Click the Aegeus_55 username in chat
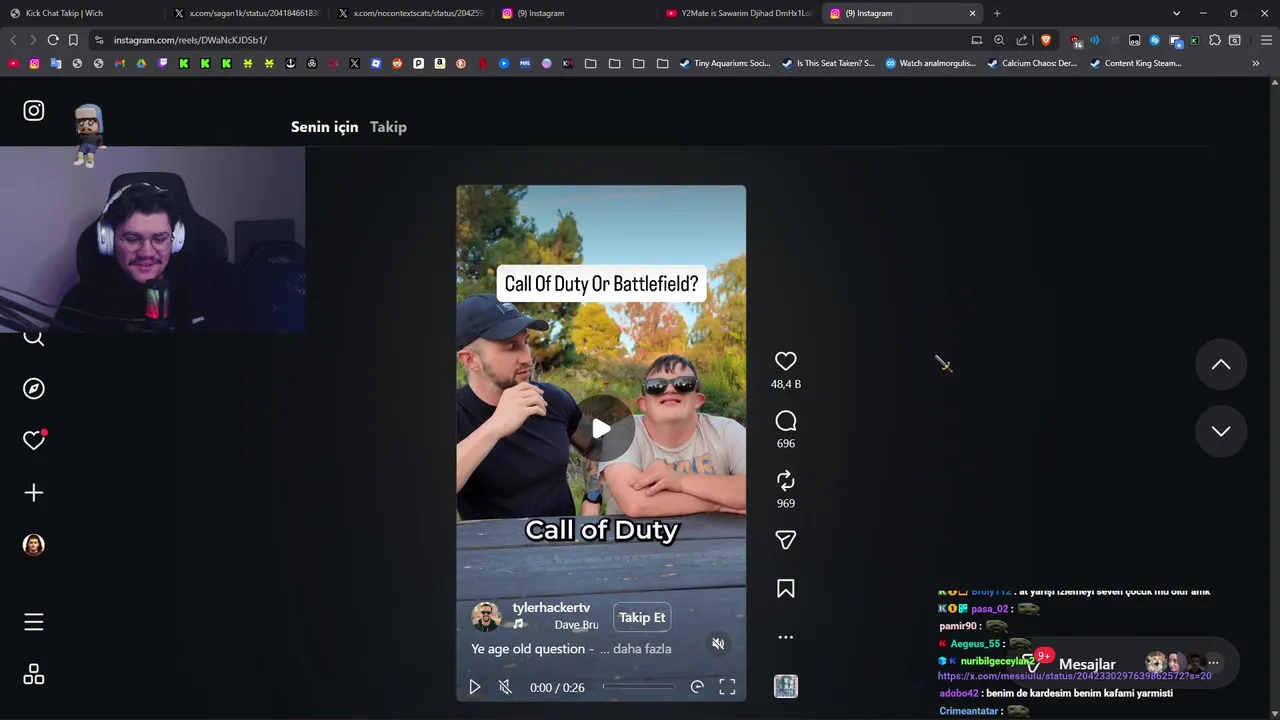Image resolution: width=1280 pixels, height=720 pixels. 975,644
